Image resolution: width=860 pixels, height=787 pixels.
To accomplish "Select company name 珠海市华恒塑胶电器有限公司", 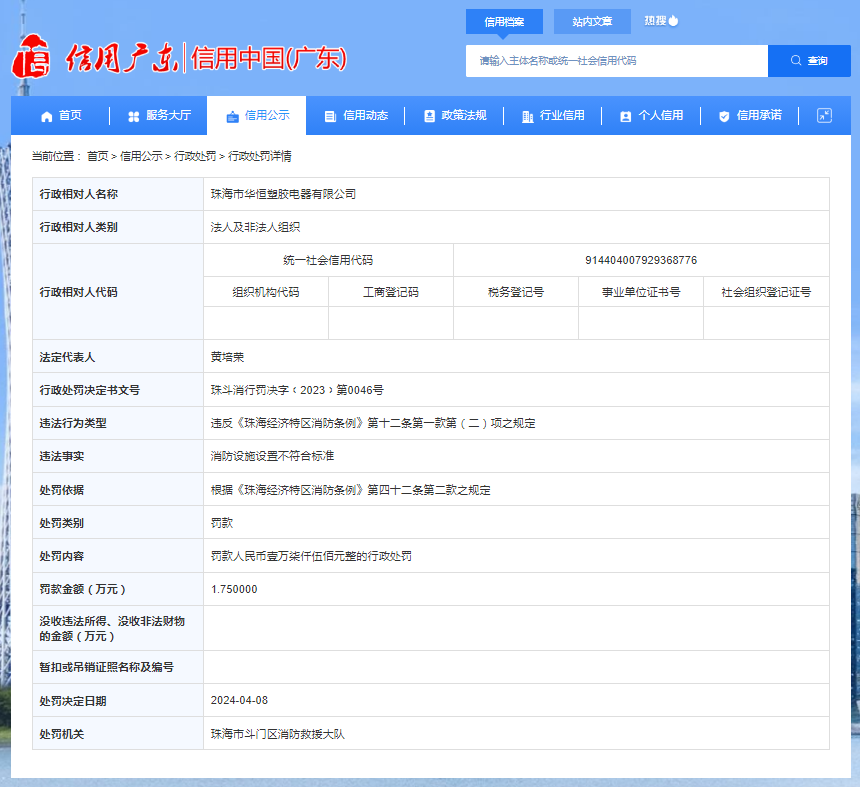I will [283, 194].
